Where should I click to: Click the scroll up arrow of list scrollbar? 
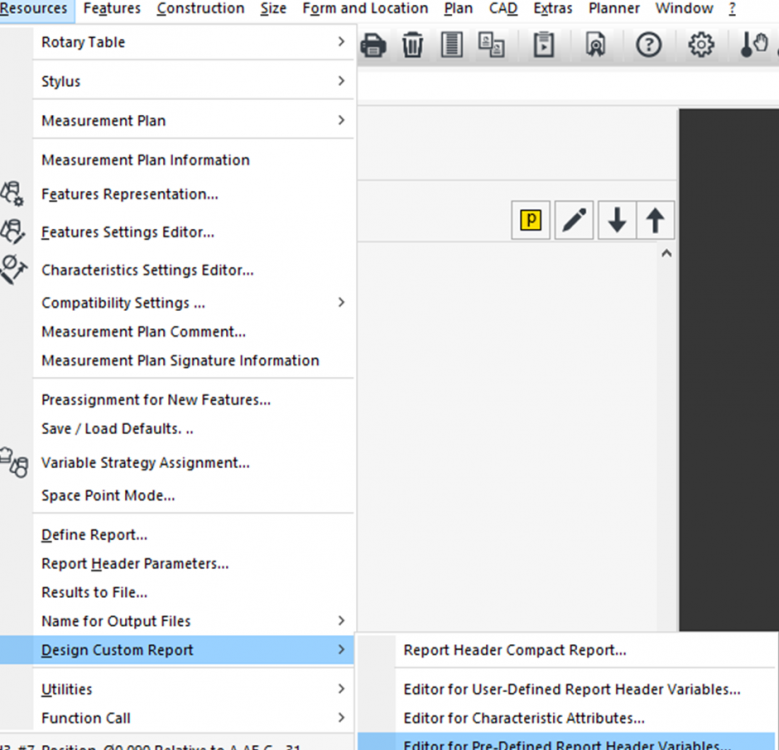(666, 254)
